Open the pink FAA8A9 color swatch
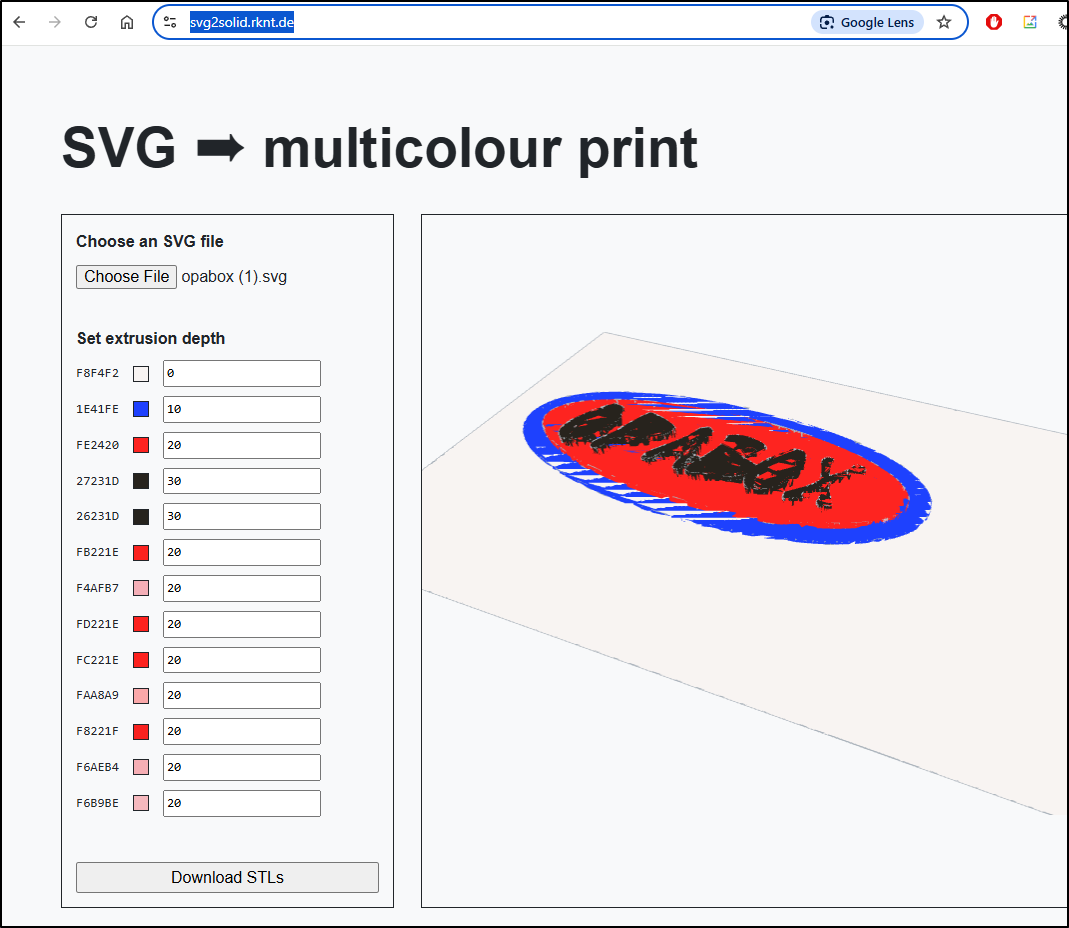The width and height of the screenshot is (1069, 928). pyautogui.click(x=141, y=695)
